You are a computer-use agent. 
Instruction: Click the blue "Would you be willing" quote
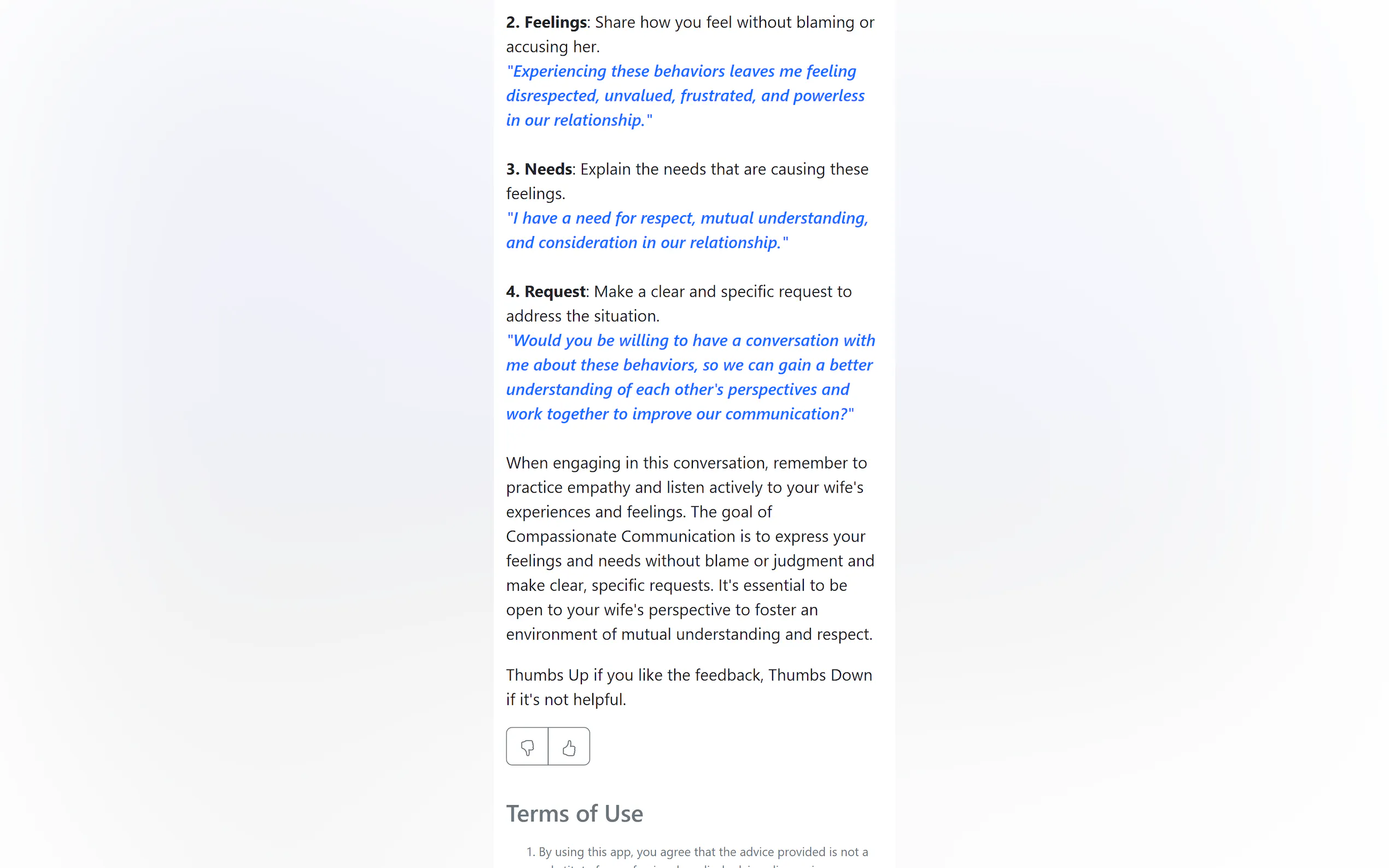[x=690, y=341]
